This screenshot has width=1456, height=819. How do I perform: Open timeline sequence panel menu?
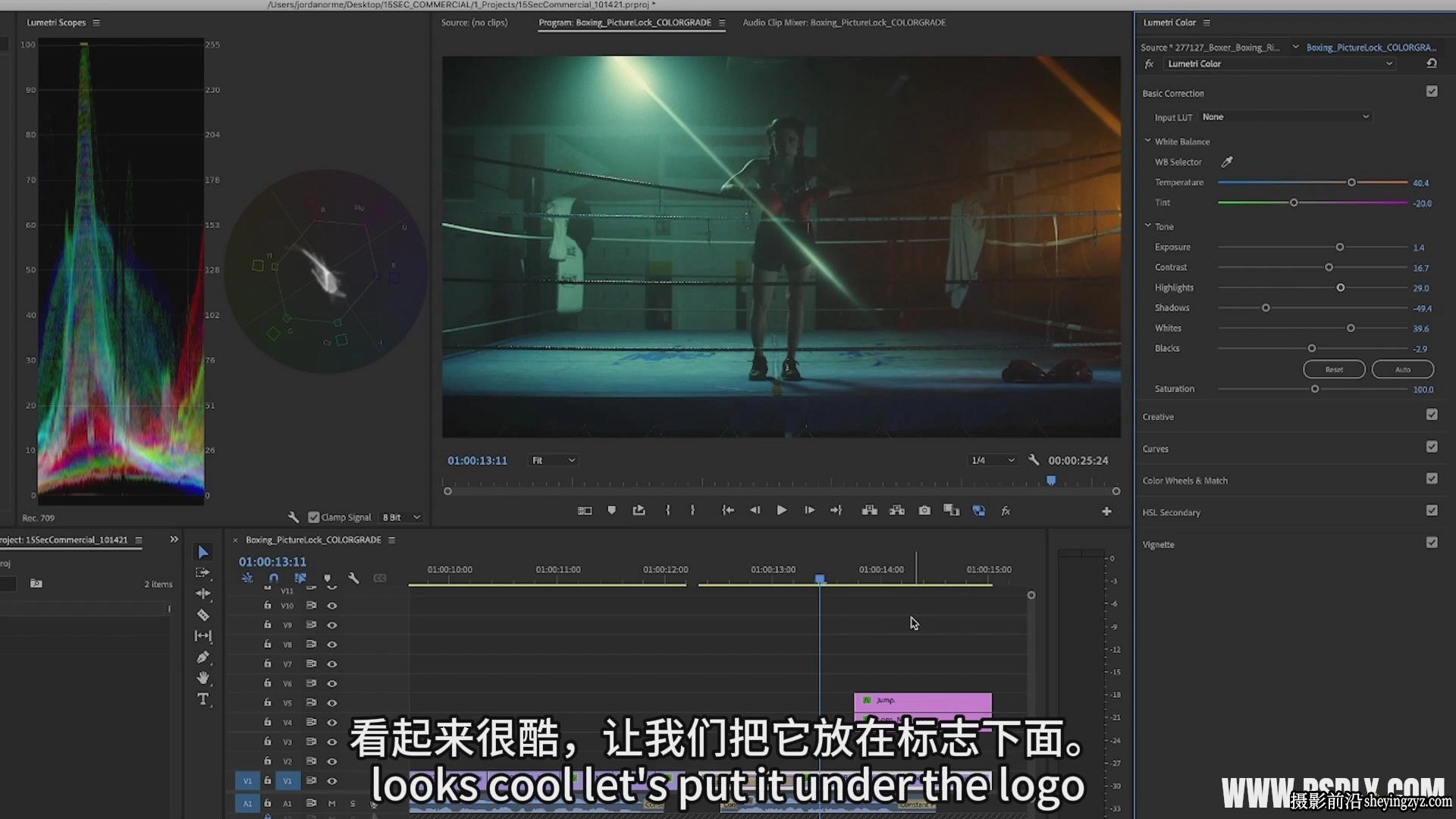tap(392, 540)
